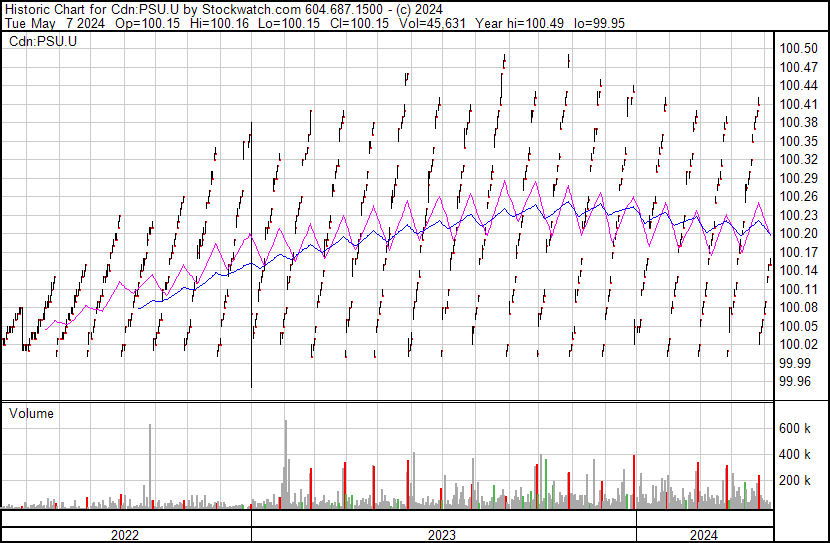This screenshot has width=830, height=543.
Task: Click the 100.44 price axis label
Action: (798, 85)
